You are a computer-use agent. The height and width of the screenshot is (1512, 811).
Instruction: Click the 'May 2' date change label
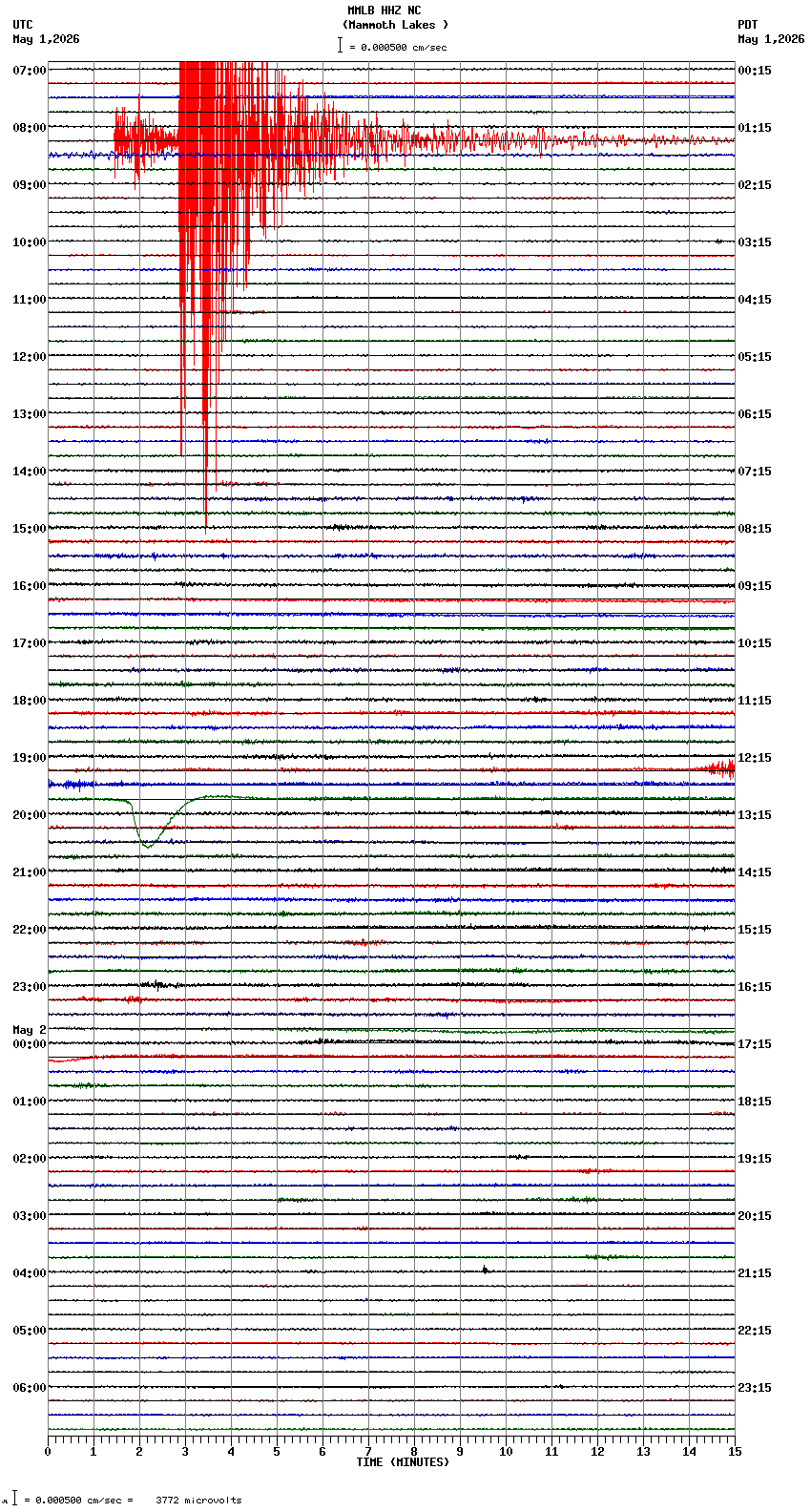tap(30, 1030)
